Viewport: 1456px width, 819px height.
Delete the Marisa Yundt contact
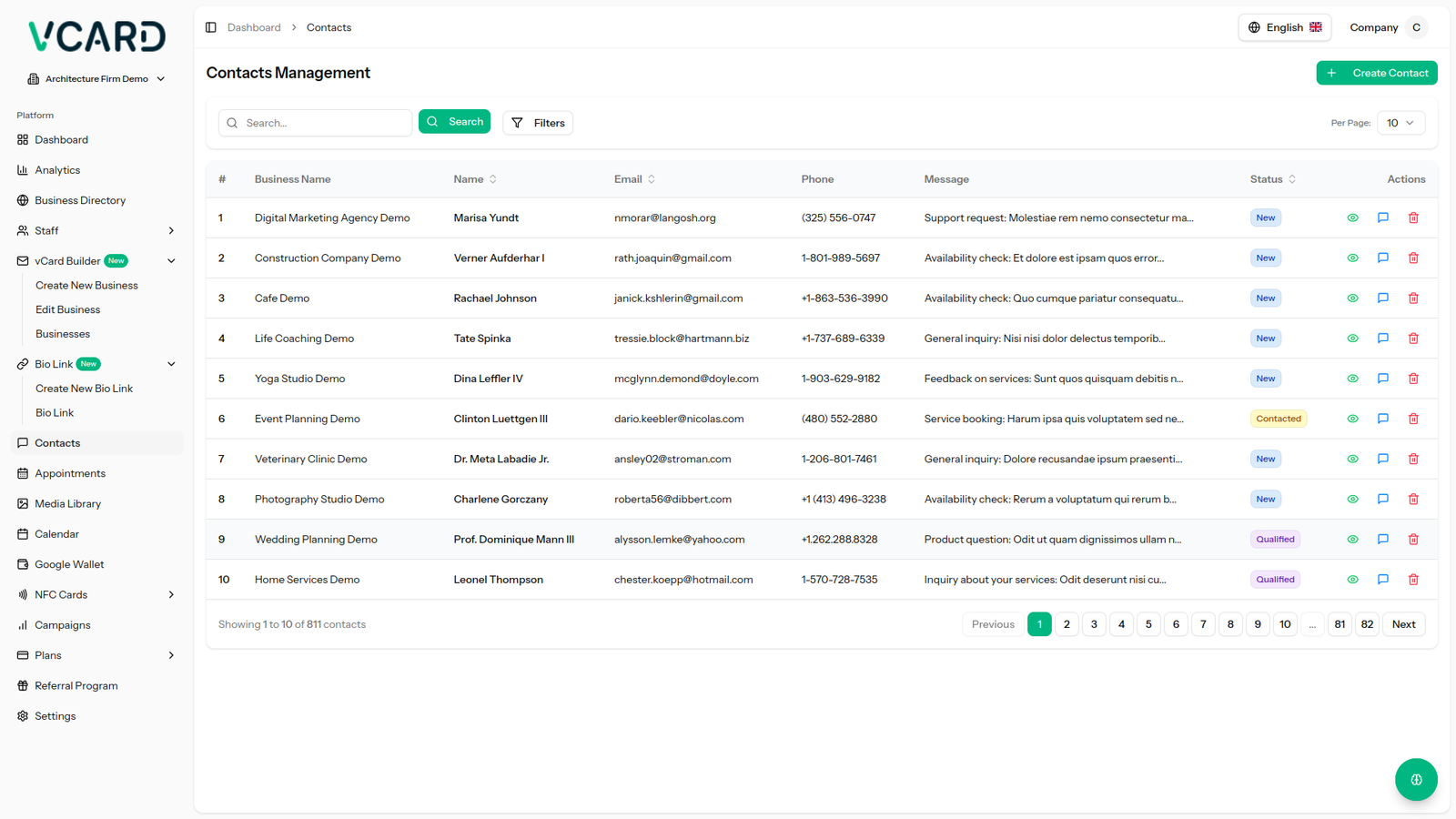pyautogui.click(x=1413, y=218)
